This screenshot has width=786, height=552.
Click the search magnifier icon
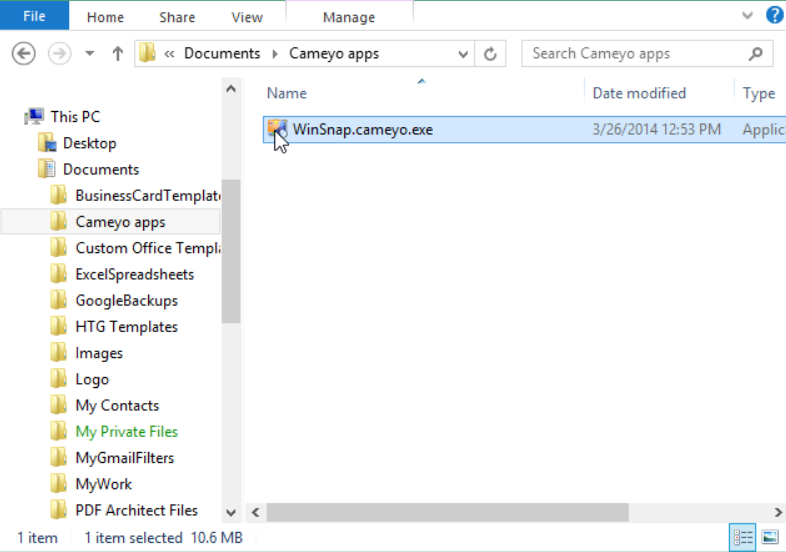756,54
